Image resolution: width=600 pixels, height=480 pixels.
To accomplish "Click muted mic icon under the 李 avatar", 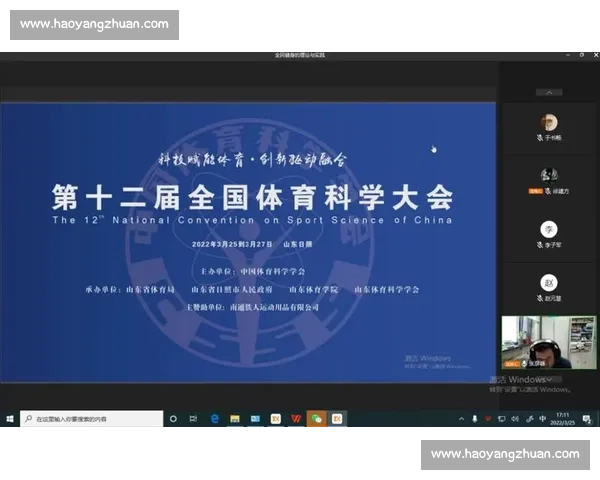I will point(540,245).
